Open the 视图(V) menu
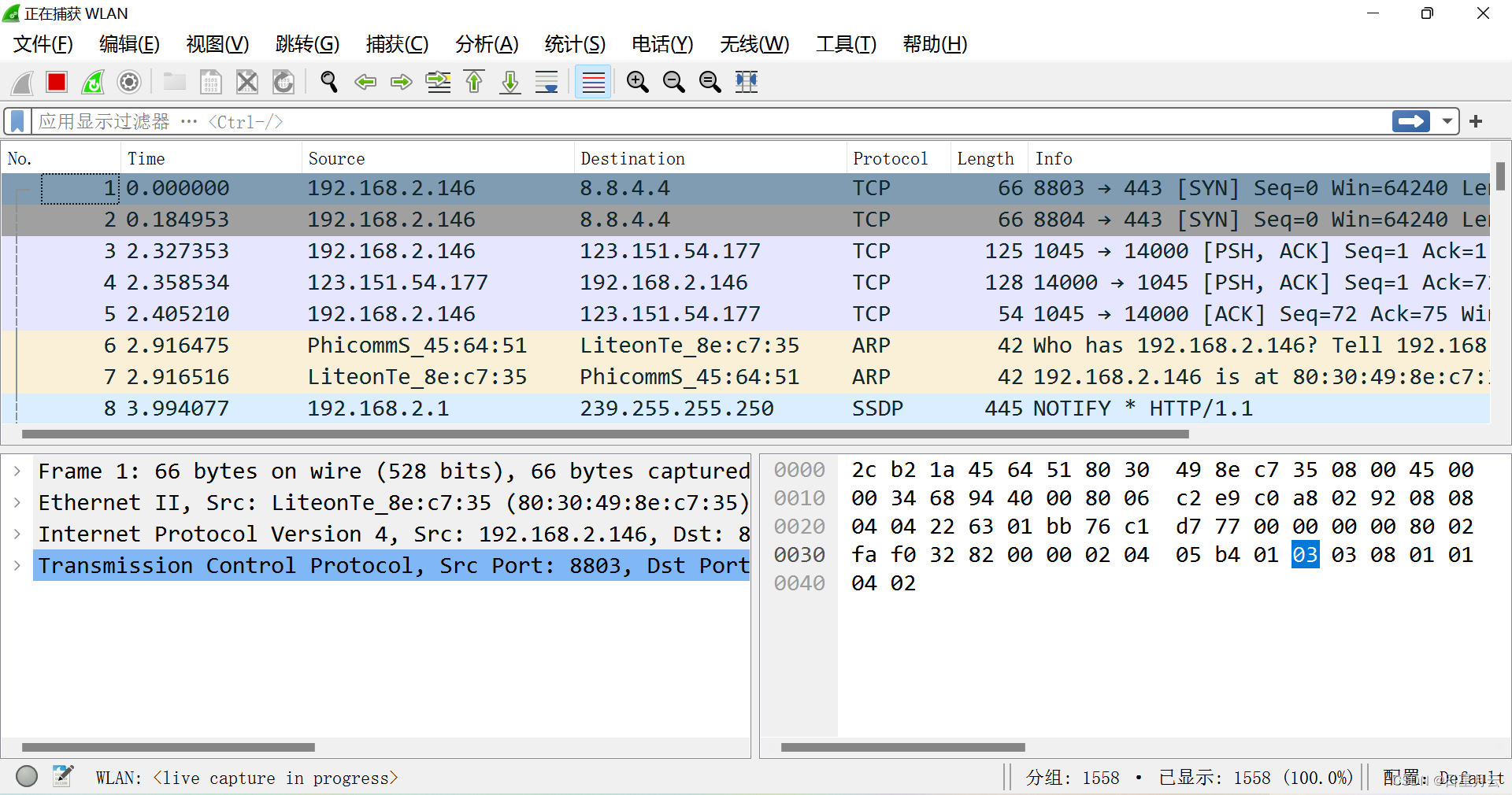The width and height of the screenshot is (1512, 795). [x=217, y=44]
